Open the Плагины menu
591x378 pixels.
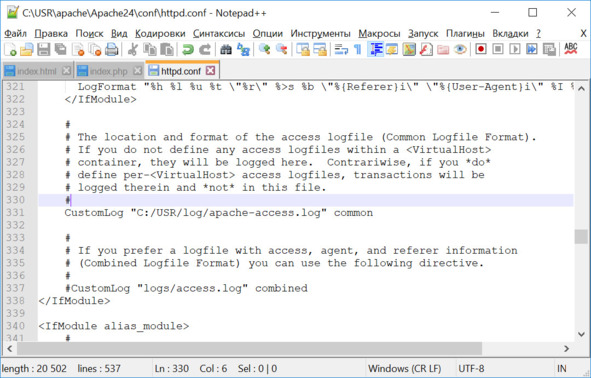pos(465,34)
